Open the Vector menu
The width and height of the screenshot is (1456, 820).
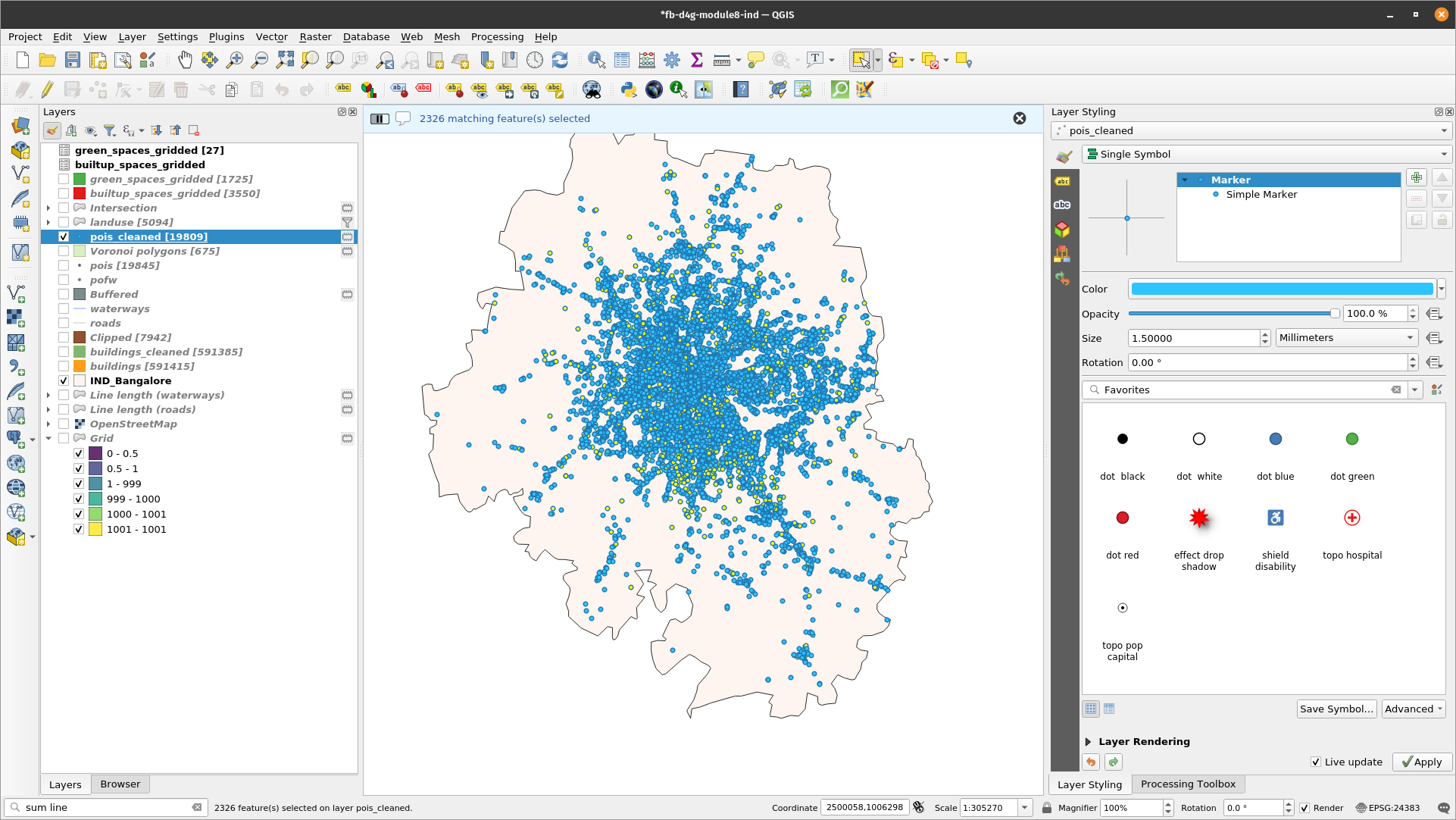271,36
